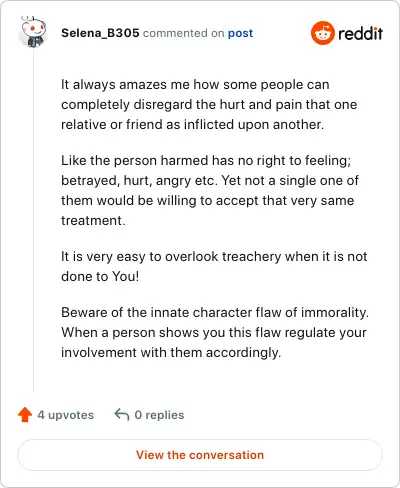The height and width of the screenshot is (488, 400).
Task: Upvote with the orange arrow icon
Action: pyautogui.click(x=25, y=415)
